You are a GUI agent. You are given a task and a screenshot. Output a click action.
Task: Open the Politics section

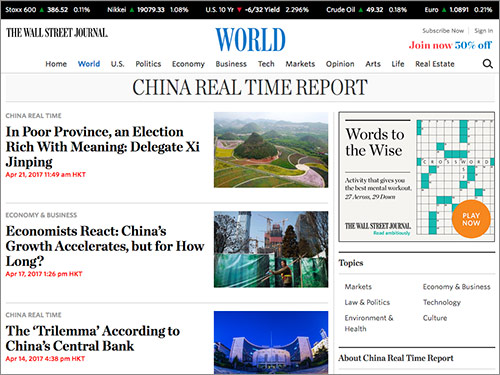pyautogui.click(x=148, y=64)
